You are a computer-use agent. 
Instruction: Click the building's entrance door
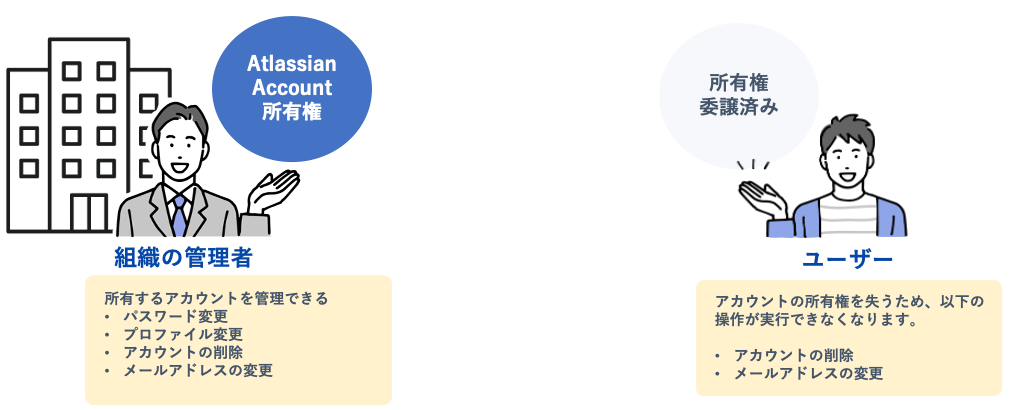(90, 213)
